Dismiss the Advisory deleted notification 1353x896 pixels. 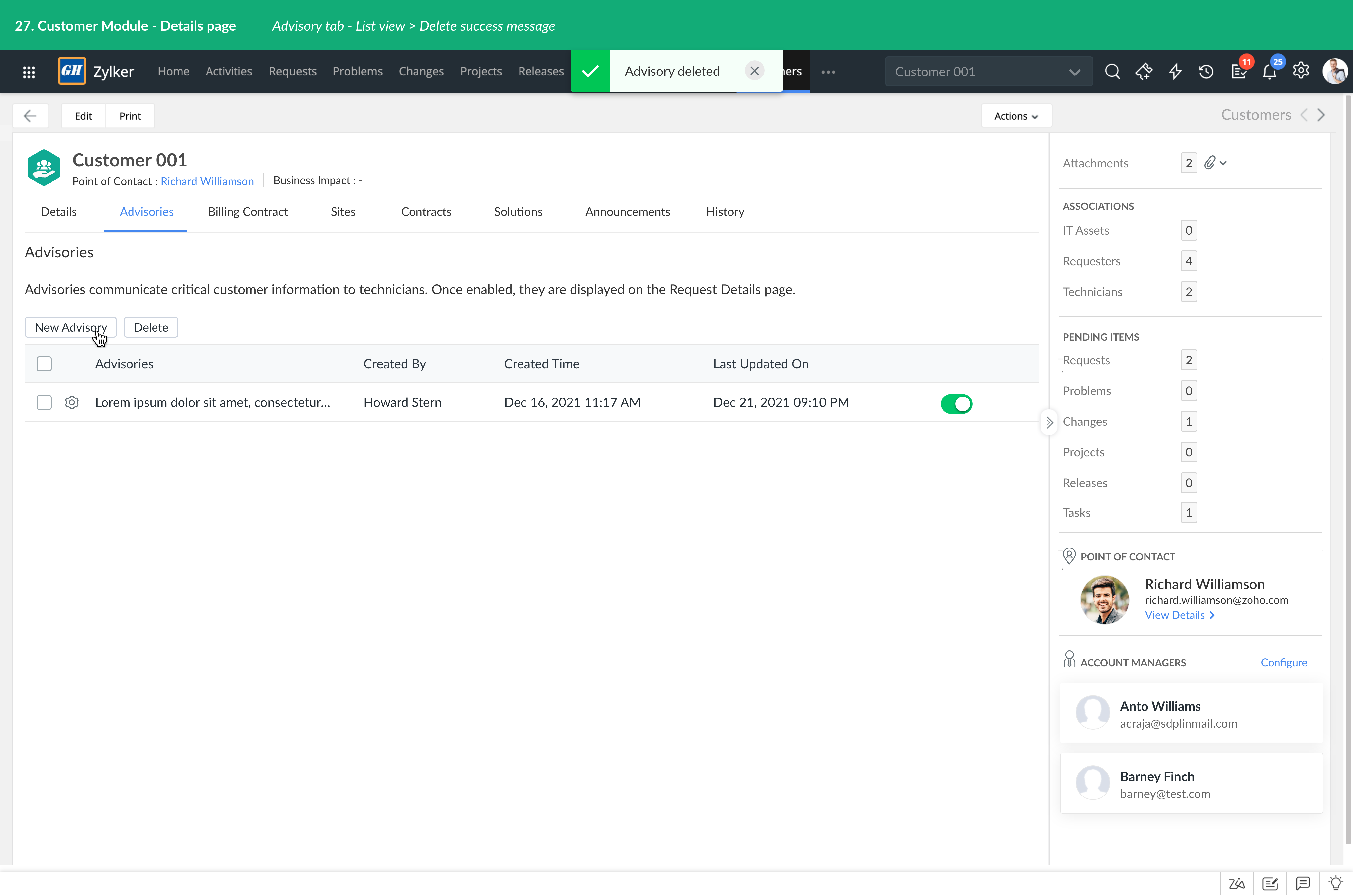point(755,71)
